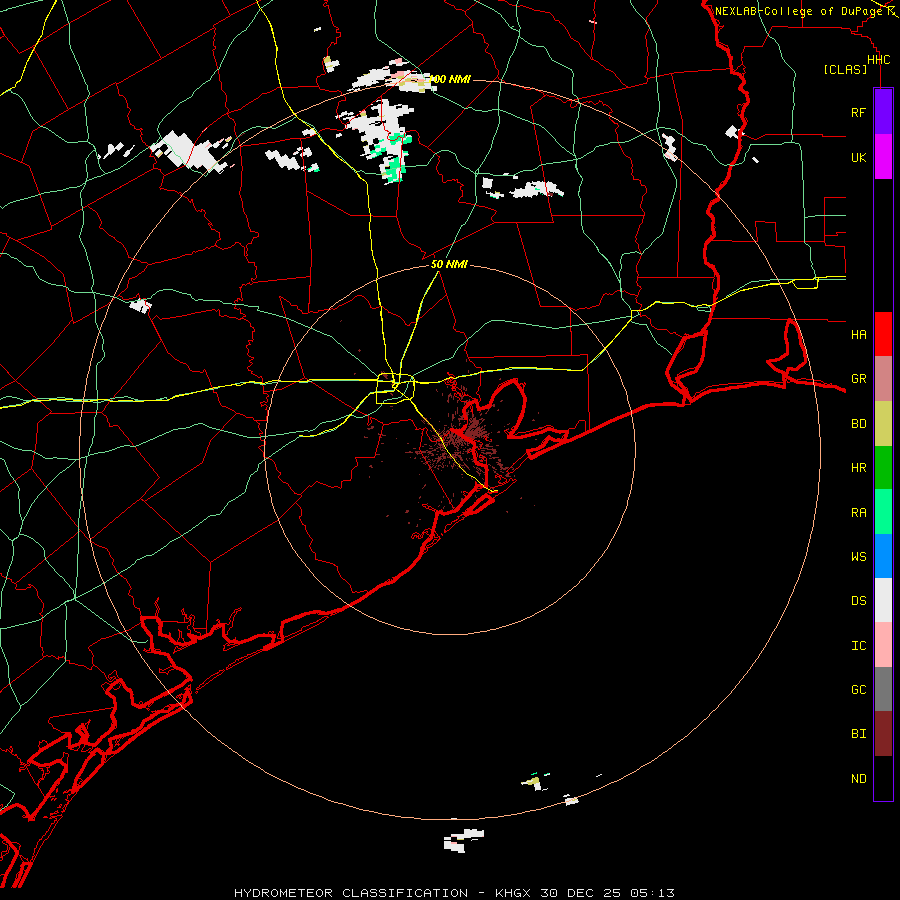Viewport: 900px width, 900px height.
Task: Click the HHC product label
Action: [878, 60]
